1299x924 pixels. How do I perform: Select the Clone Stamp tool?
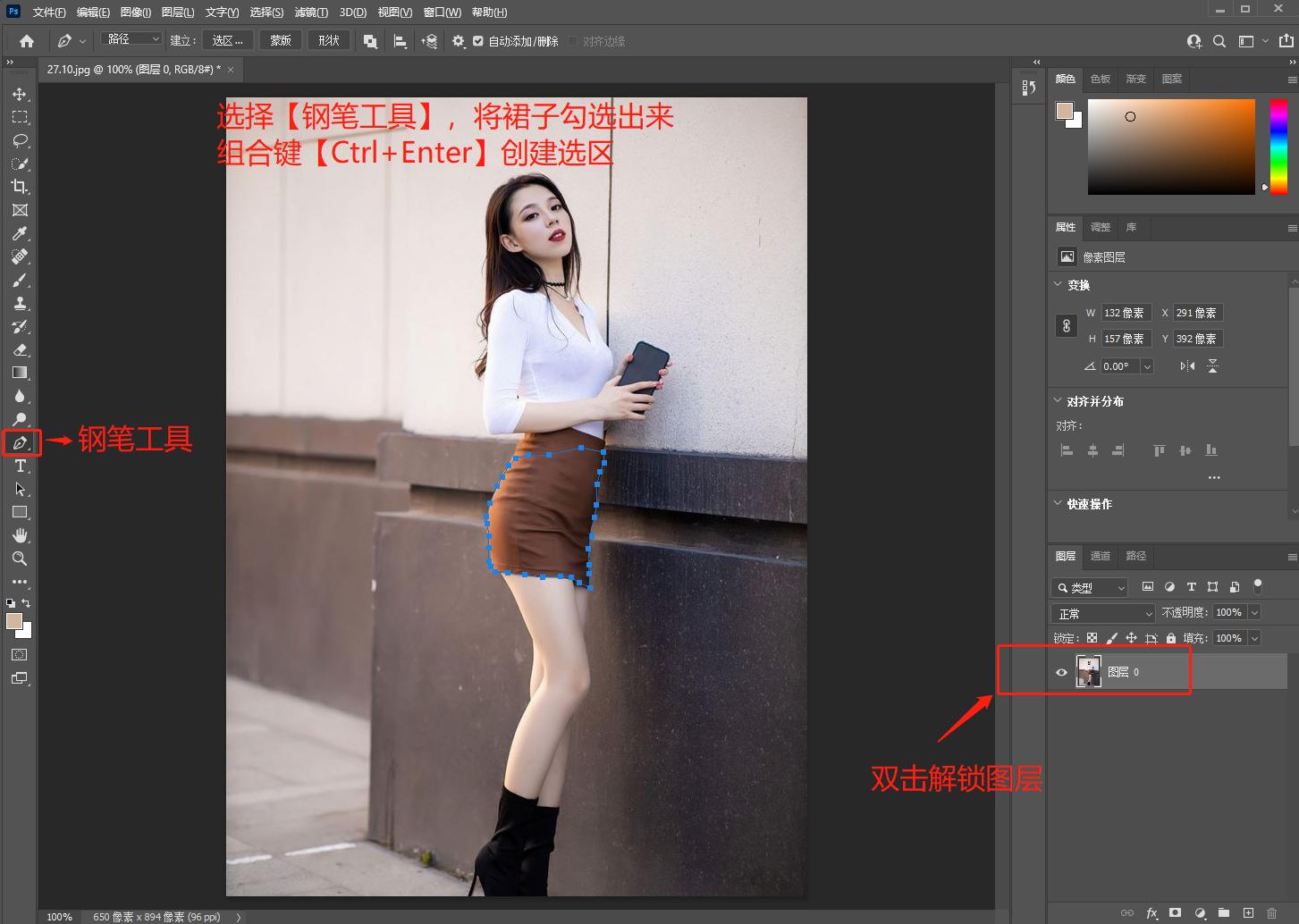(x=20, y=303)
